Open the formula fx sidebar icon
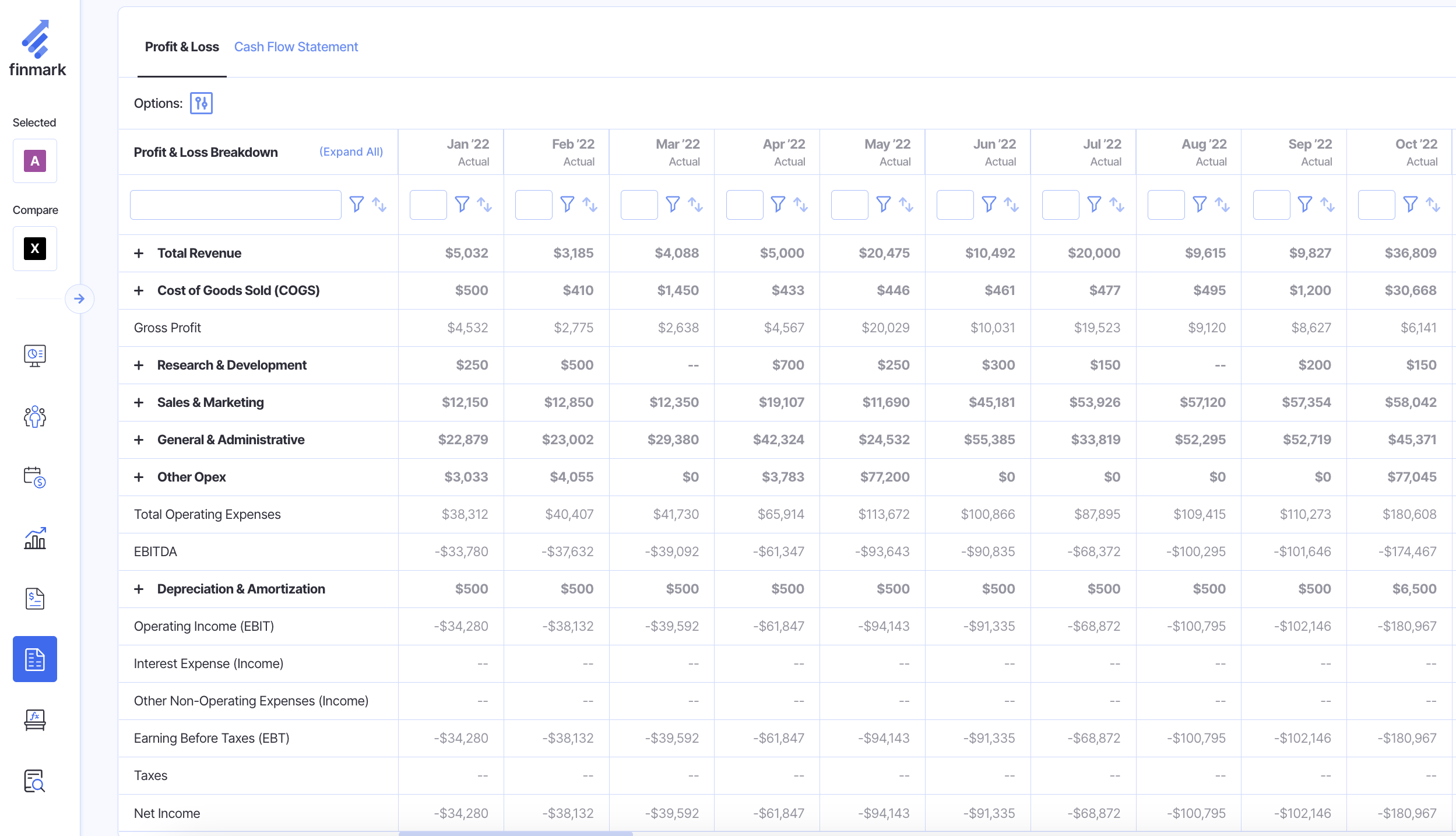1456x836 pixels. [x=35, y=720]
